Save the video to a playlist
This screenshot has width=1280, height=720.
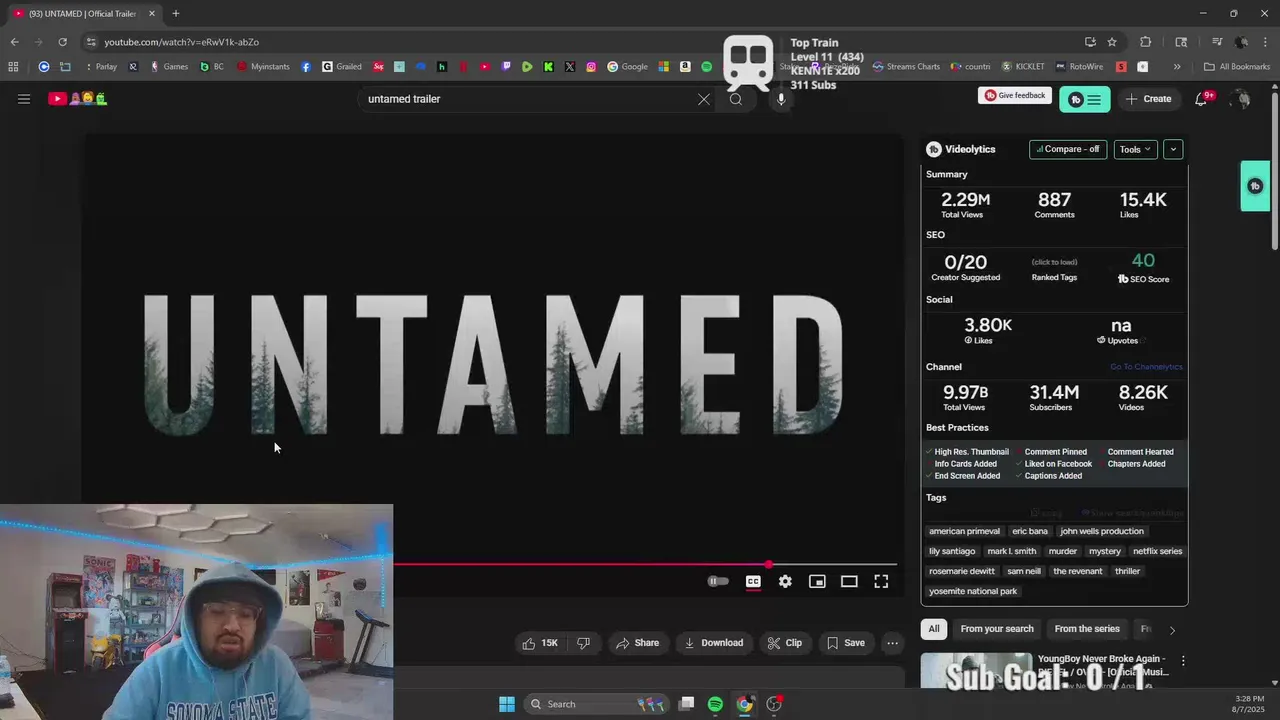tap(845, 643)
